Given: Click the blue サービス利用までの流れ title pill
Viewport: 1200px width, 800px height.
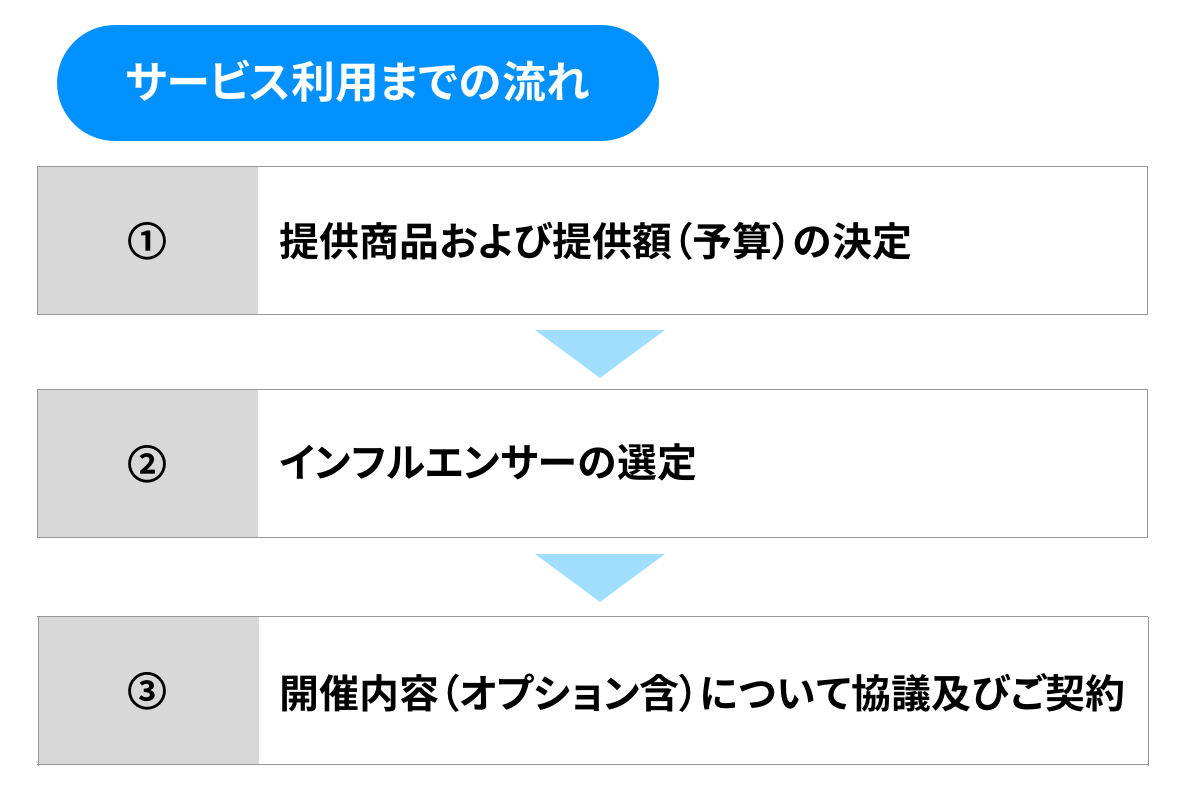Looking at the screenshot, I should click(358, 83).
